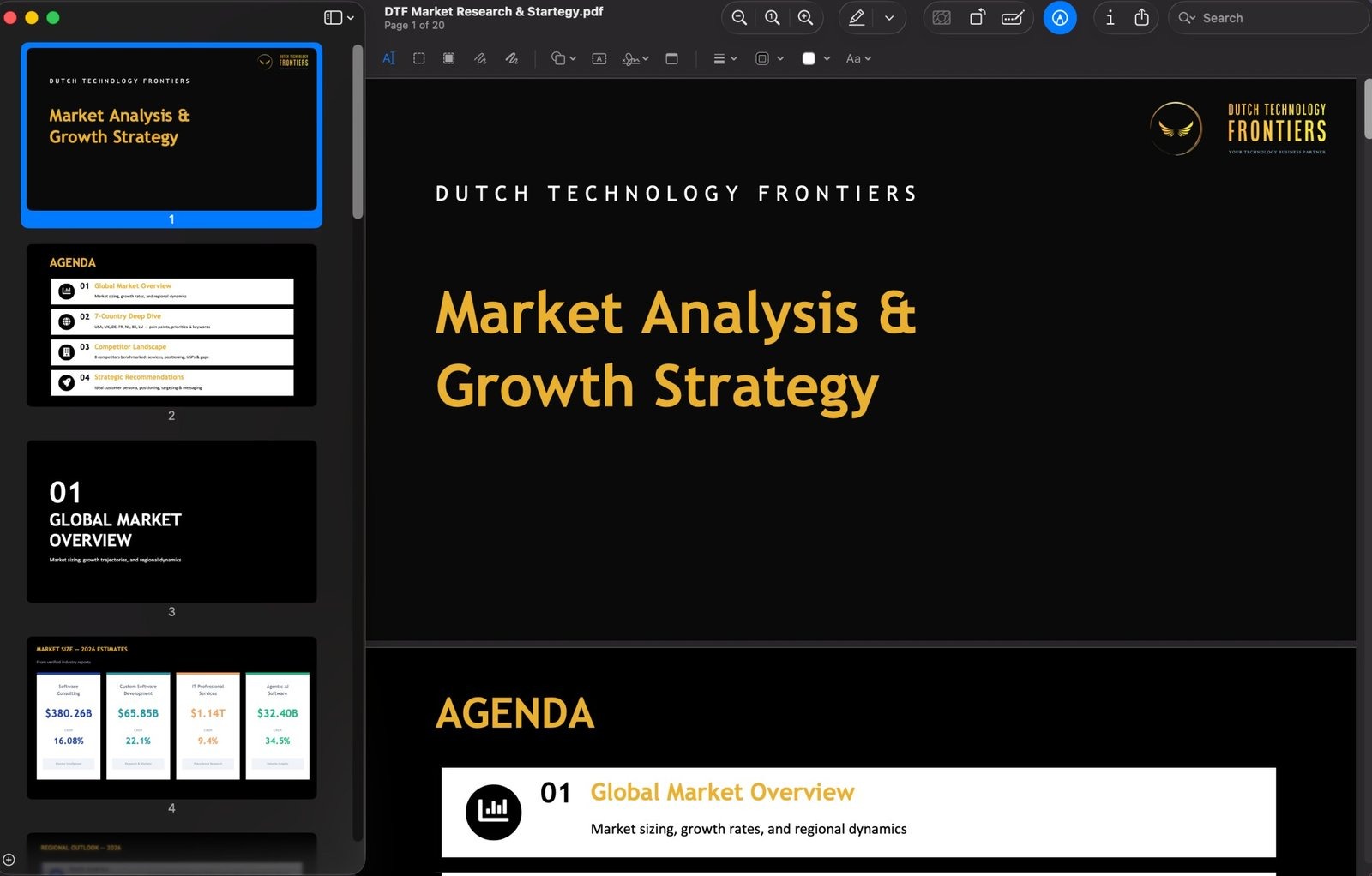
Task: Click the 'DTF Market Research & Startegy.pdf' title
Action: click(493, 11)
